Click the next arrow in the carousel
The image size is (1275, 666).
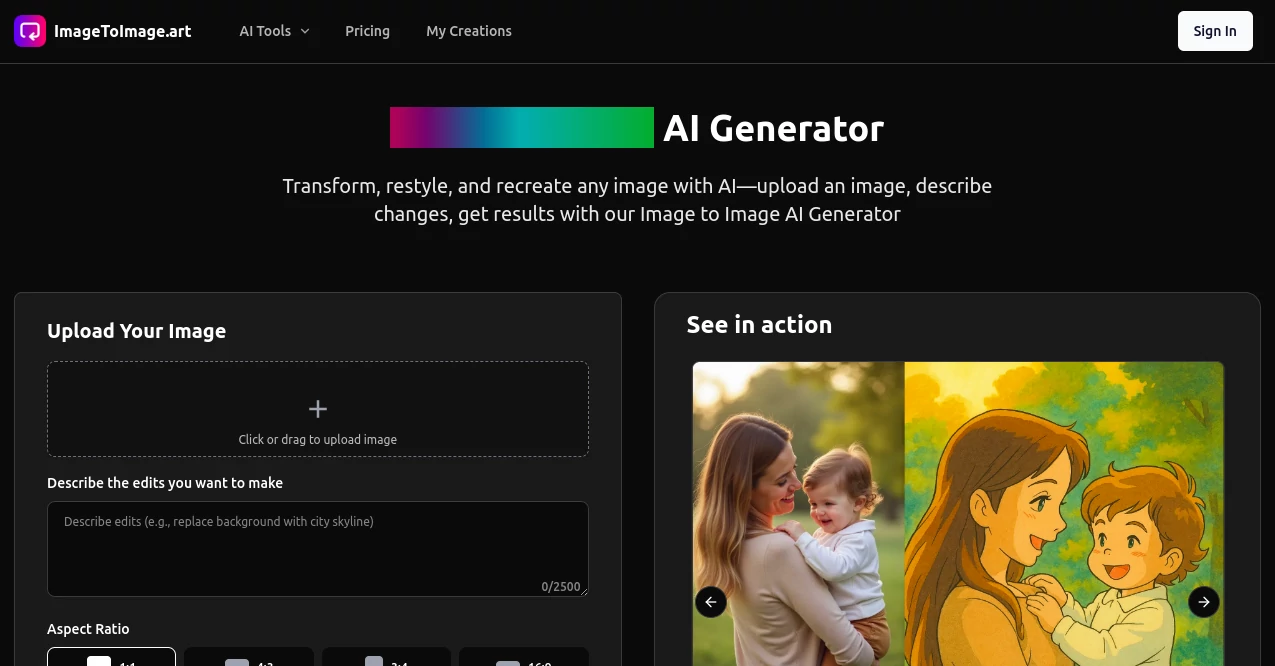click(x=1203, y=601)
